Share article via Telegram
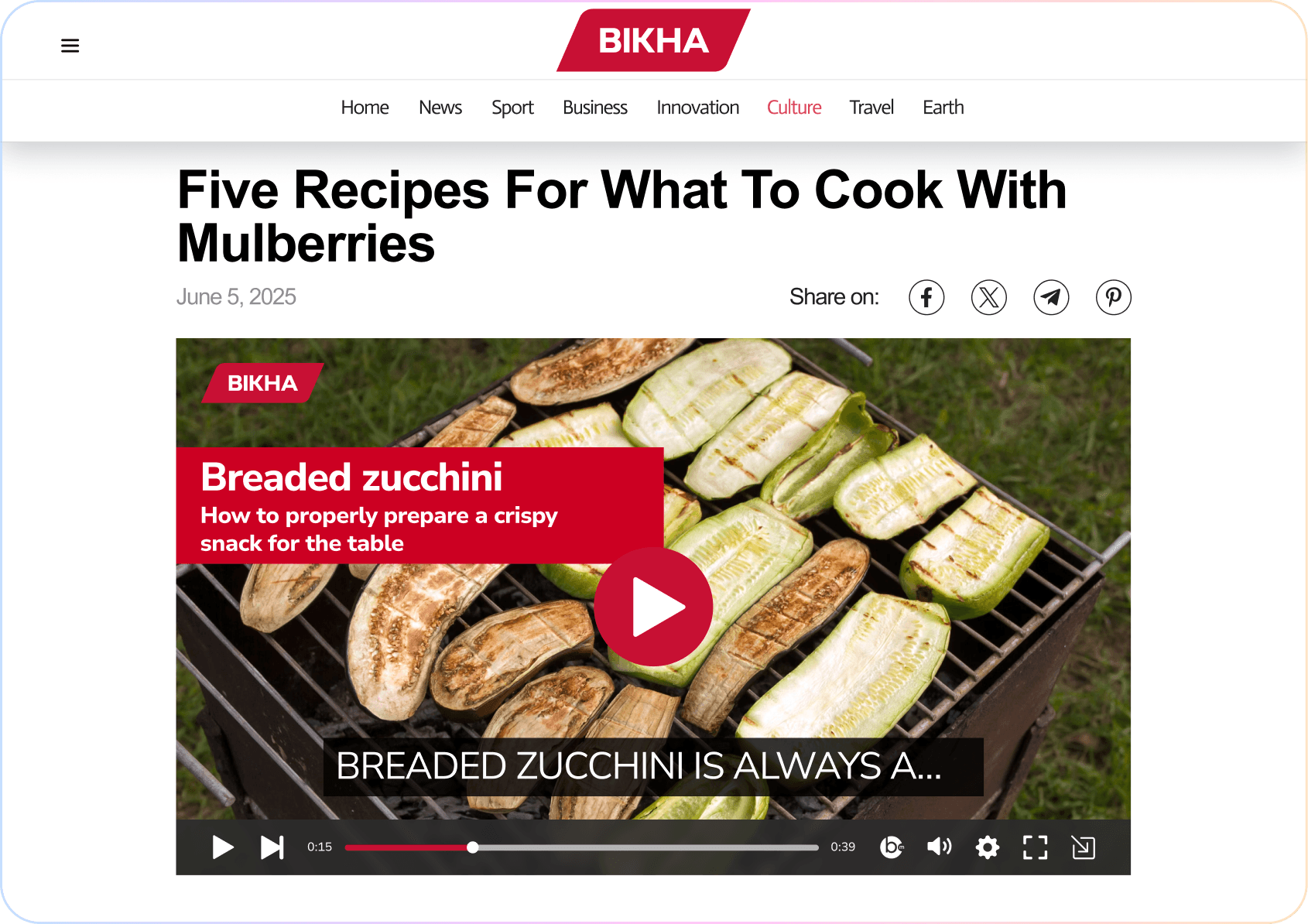1308x924 pixels. (1051, 297)
